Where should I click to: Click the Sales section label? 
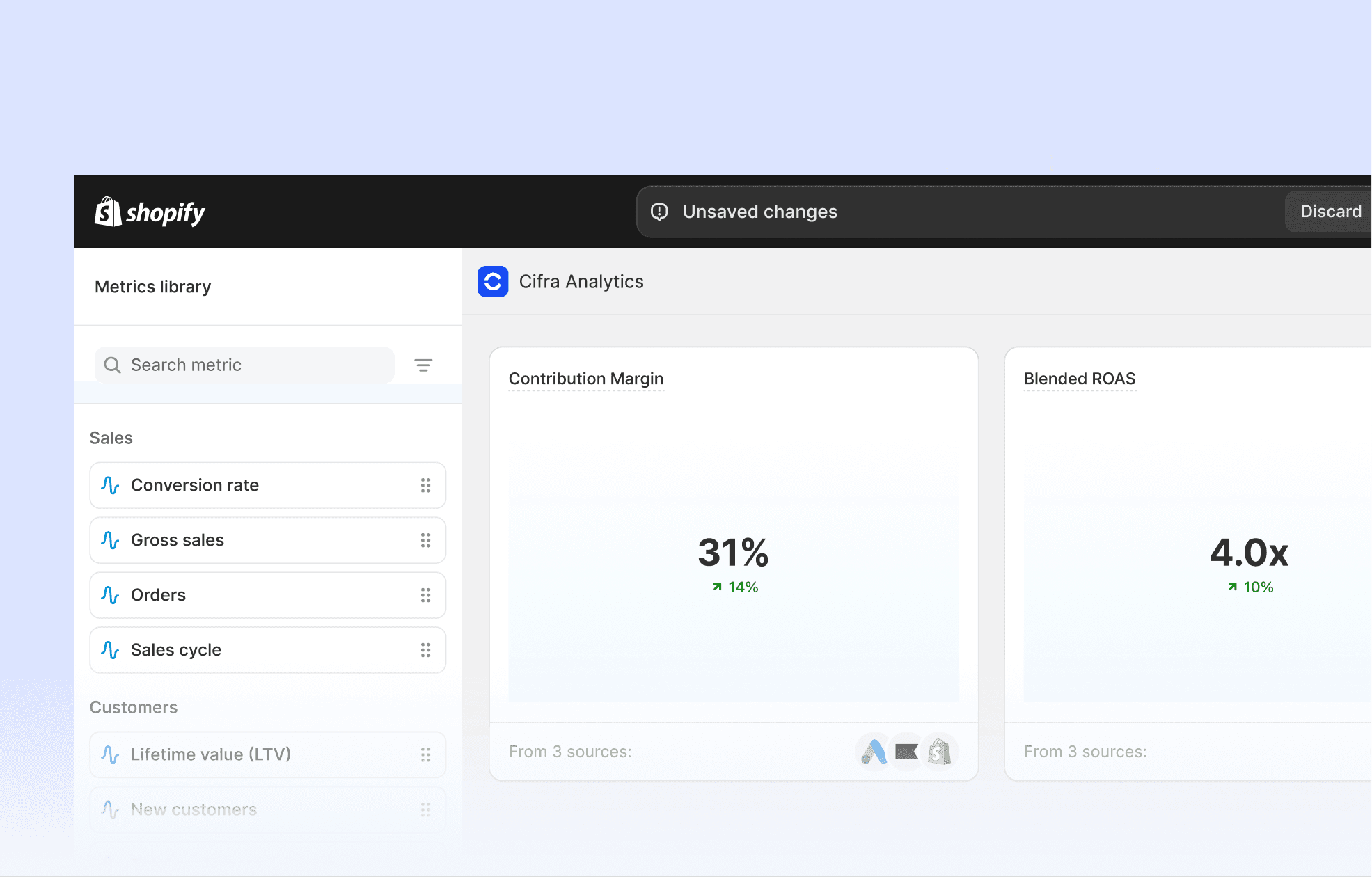(111, 438)
